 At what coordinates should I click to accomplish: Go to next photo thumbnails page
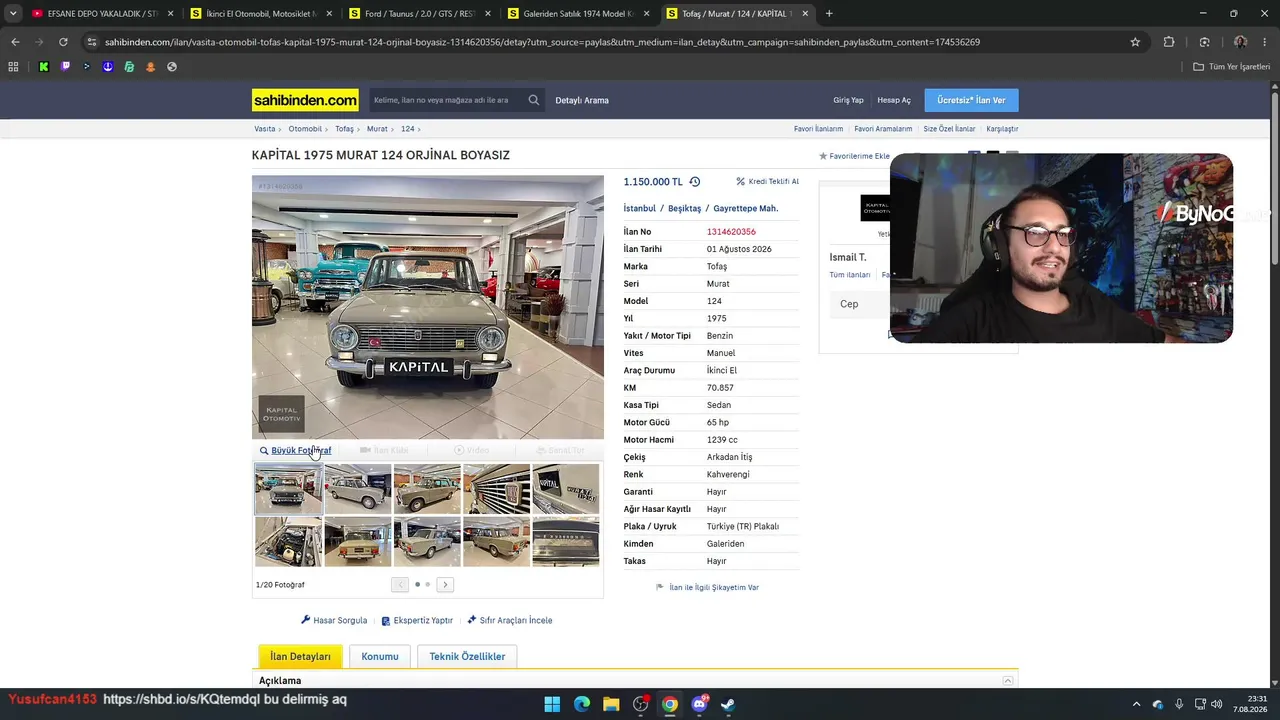click(445, 585)
